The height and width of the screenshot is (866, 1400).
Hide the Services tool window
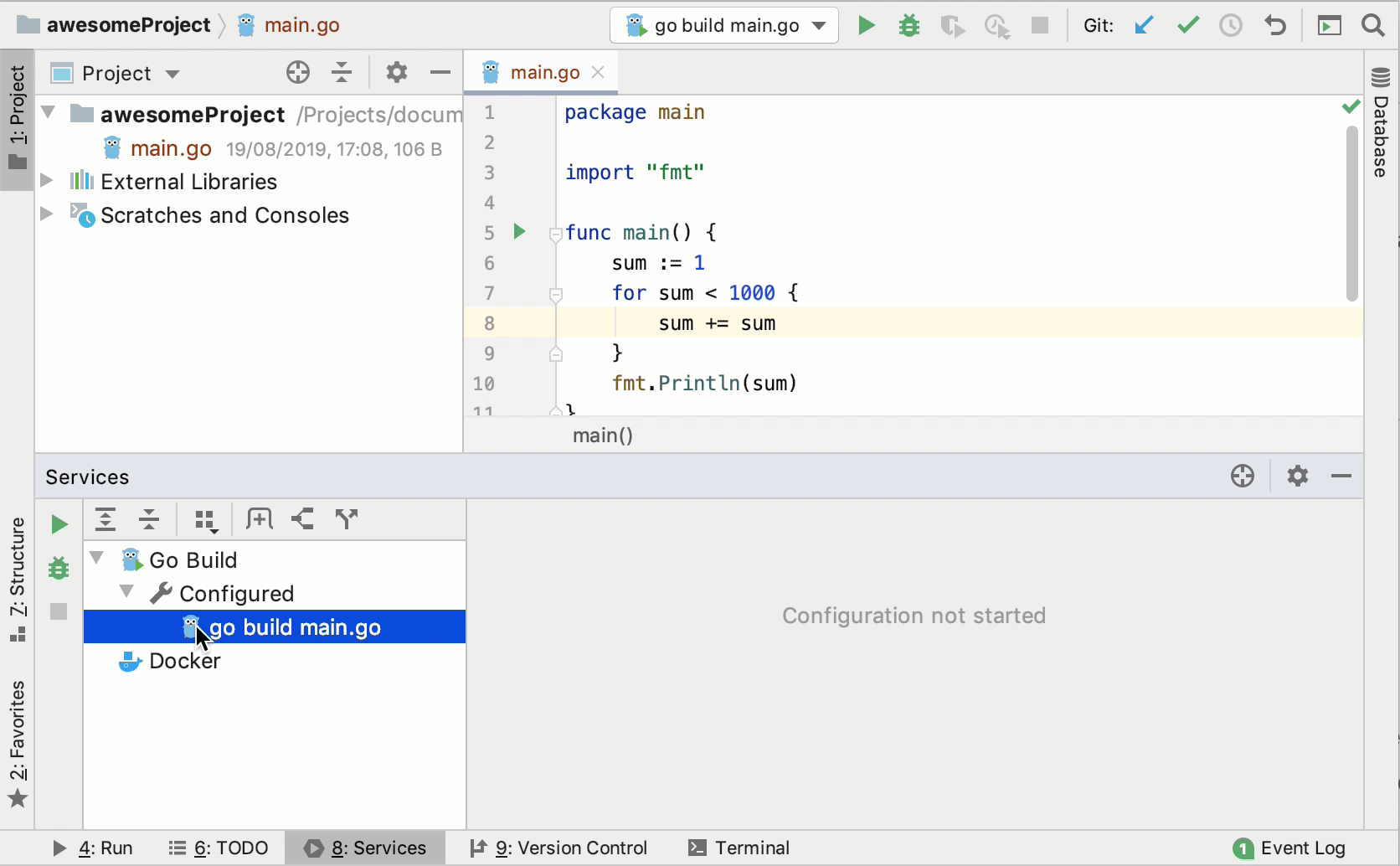coord(1341,476)
